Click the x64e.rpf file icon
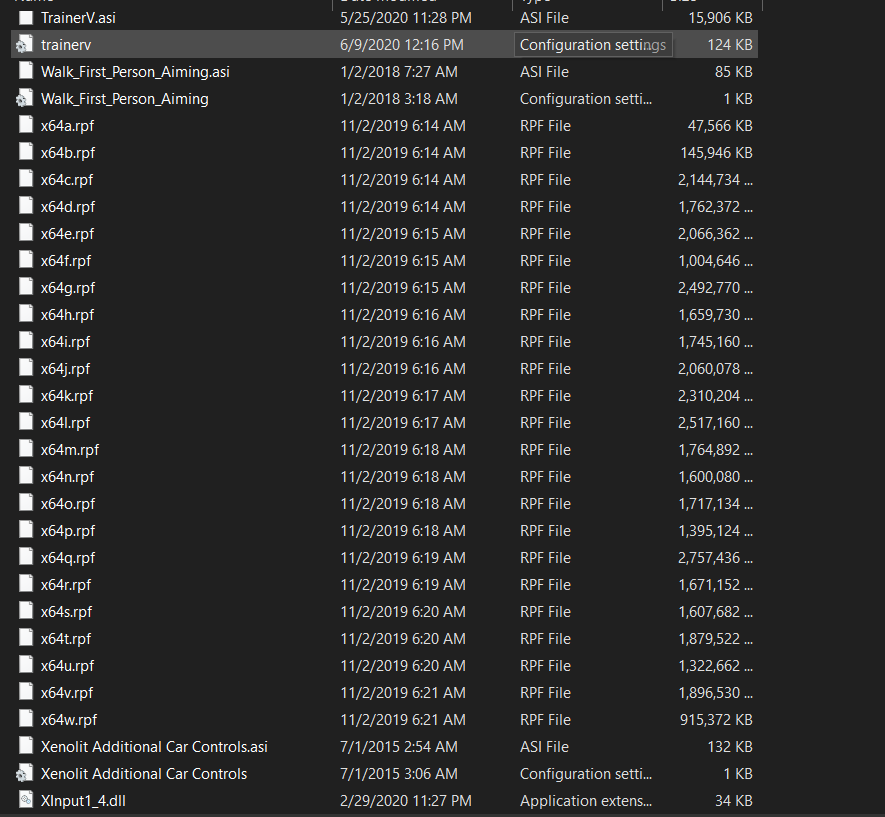Image resolution: width=885 pixels, height=817 pixels. tap(26, 234)
